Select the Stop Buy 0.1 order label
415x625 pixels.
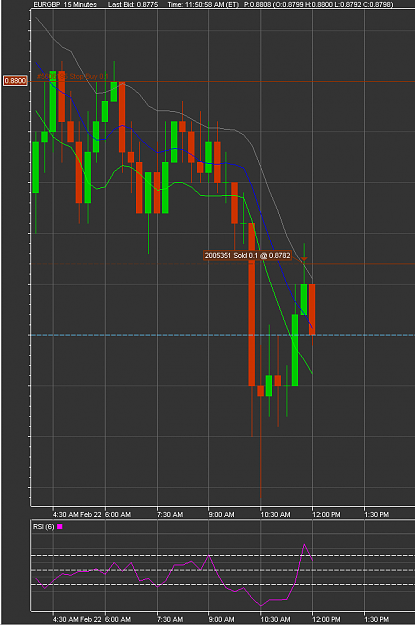point(73,76)
